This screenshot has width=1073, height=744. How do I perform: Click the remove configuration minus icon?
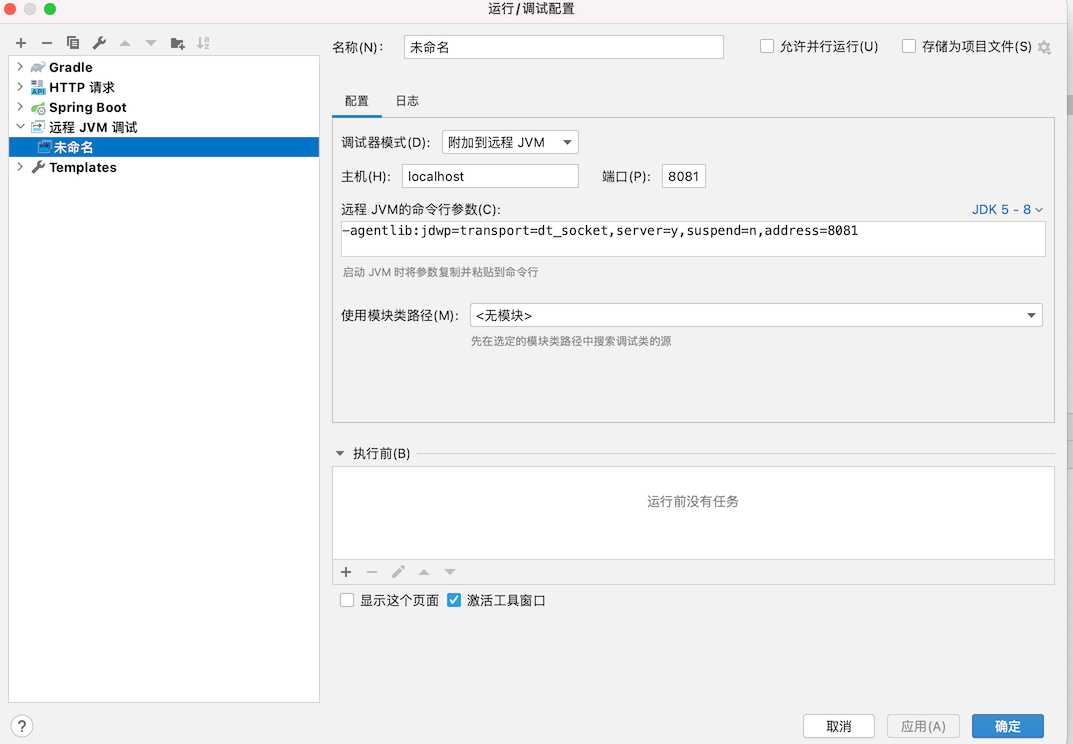[47, 43]
